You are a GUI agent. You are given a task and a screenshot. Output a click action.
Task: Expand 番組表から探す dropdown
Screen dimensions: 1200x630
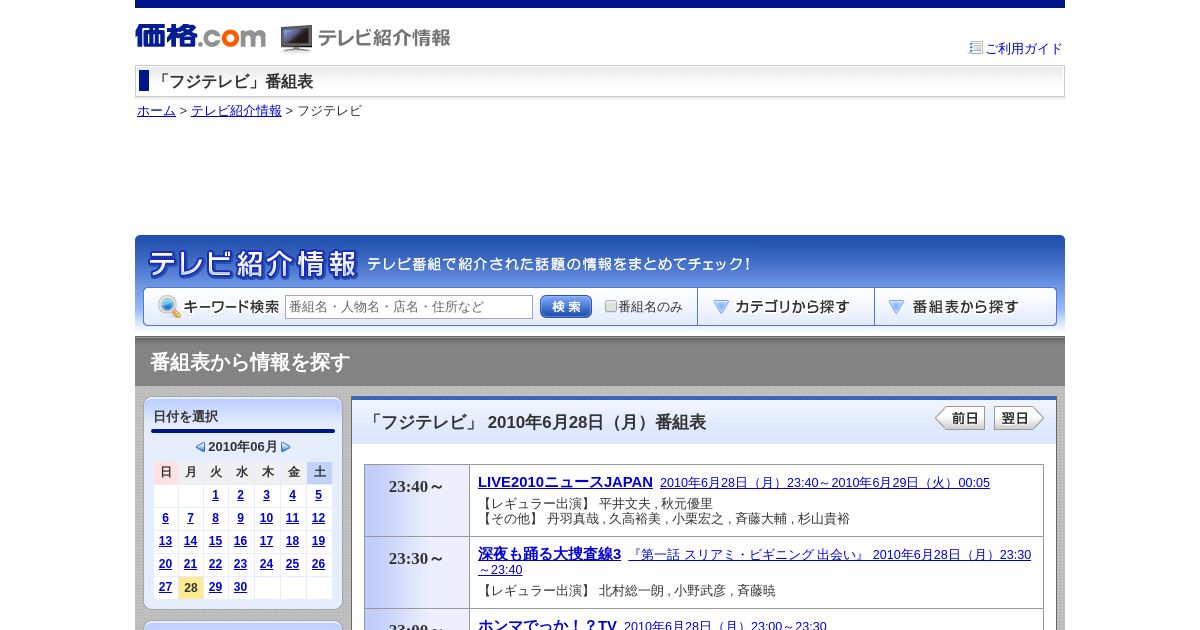pos(965,307)
